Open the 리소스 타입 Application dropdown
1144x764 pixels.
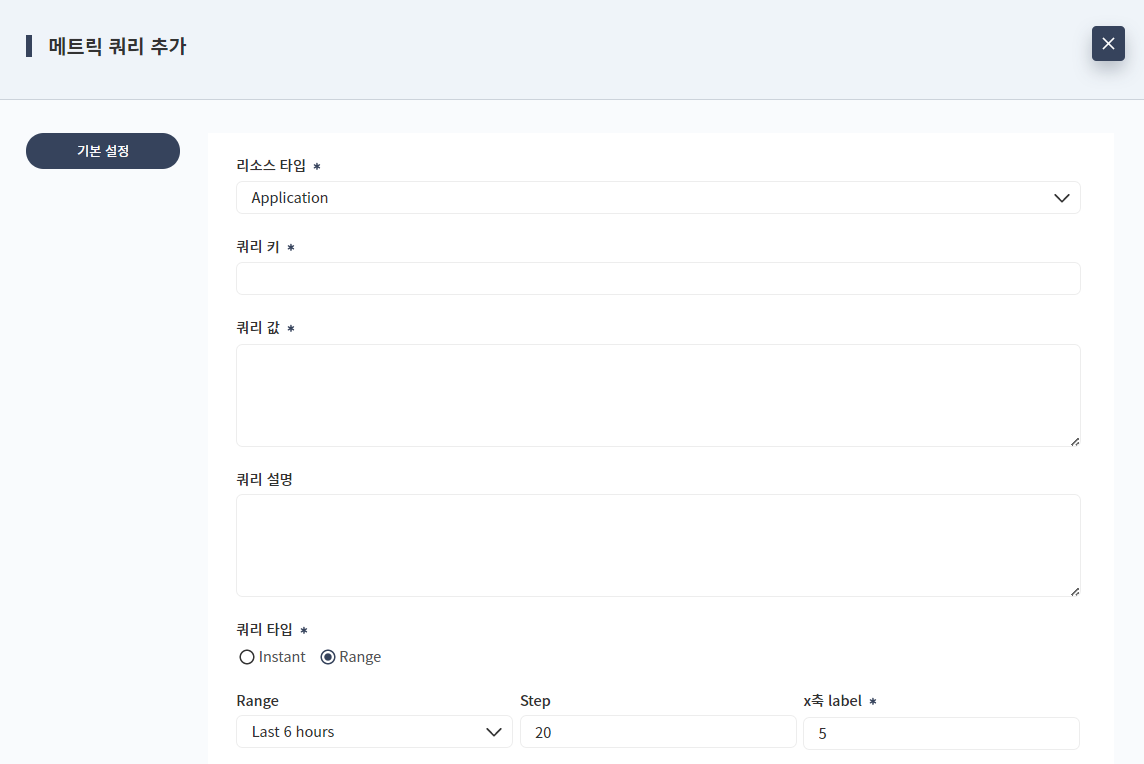point(658,198)
